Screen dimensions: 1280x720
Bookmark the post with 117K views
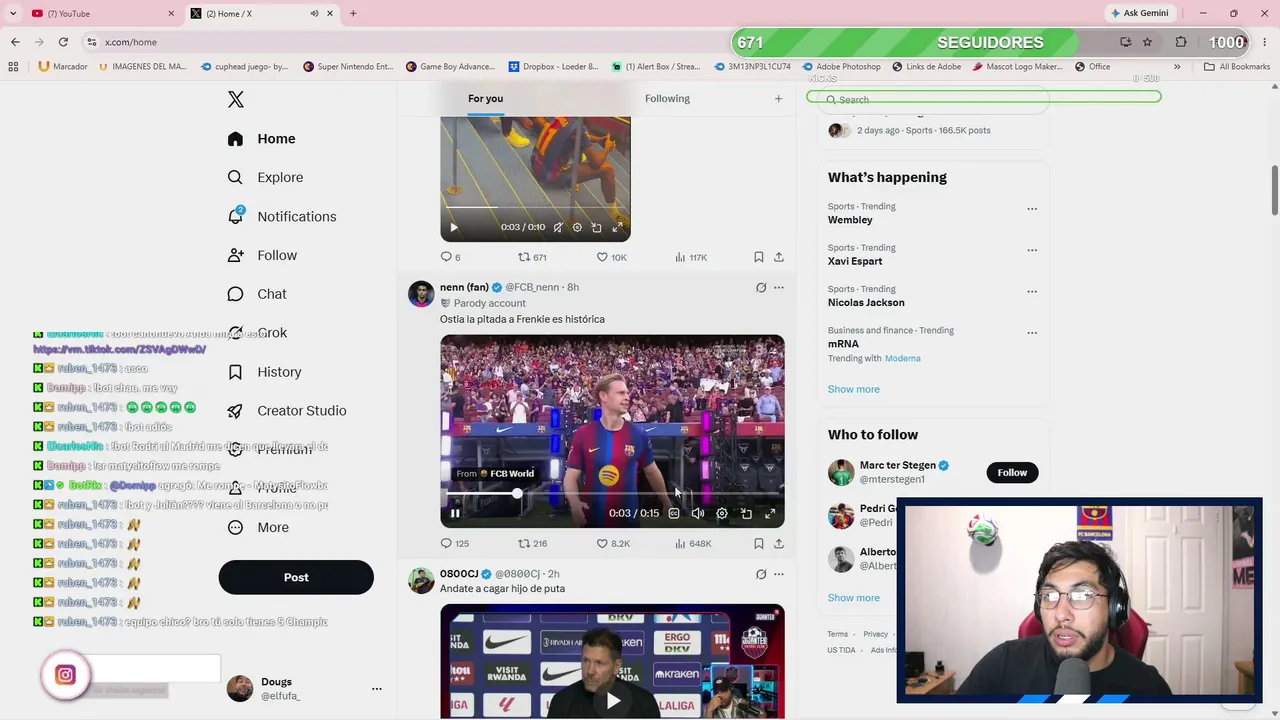758,257
